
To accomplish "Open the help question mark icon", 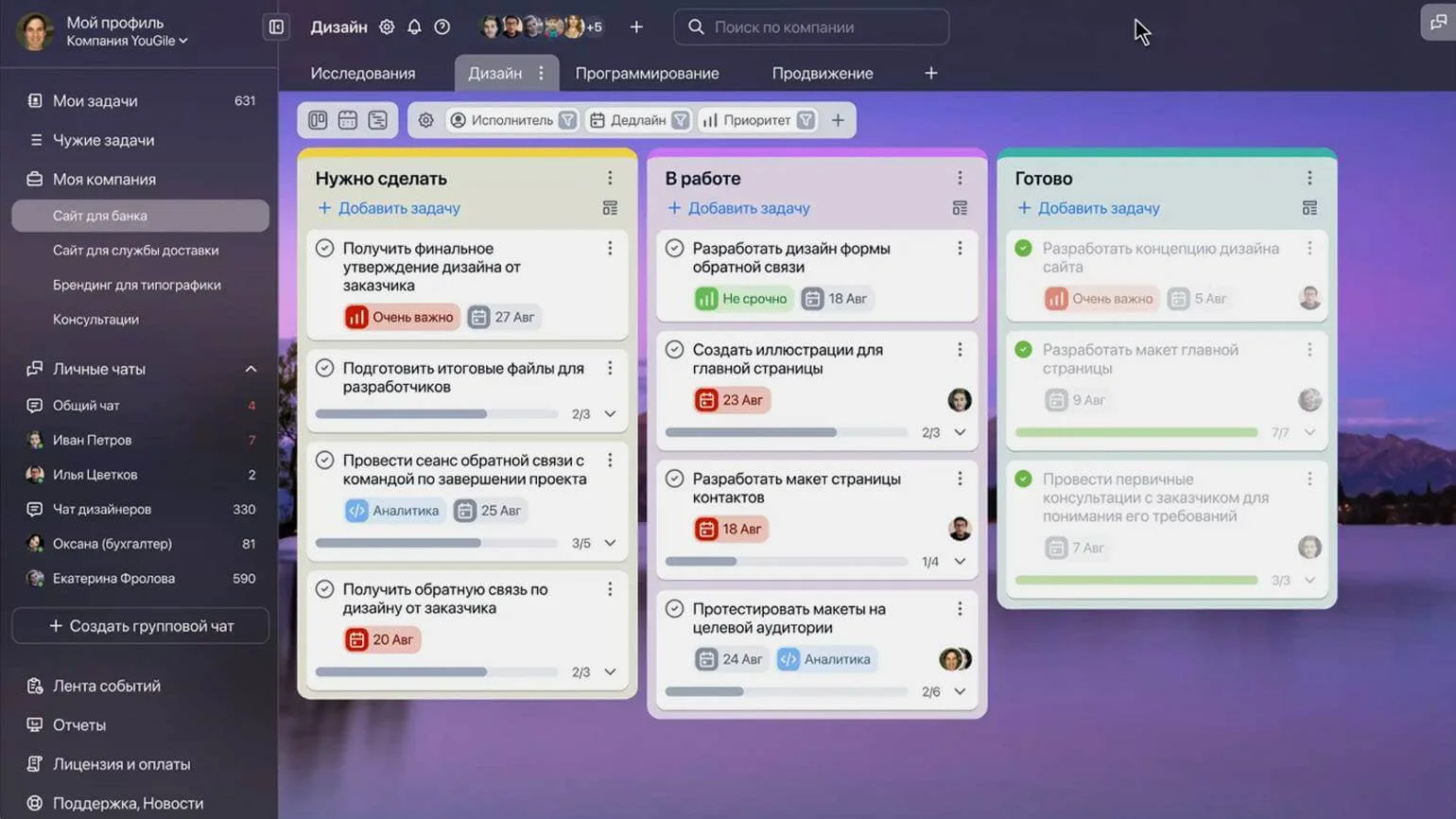I will [442, 27].
